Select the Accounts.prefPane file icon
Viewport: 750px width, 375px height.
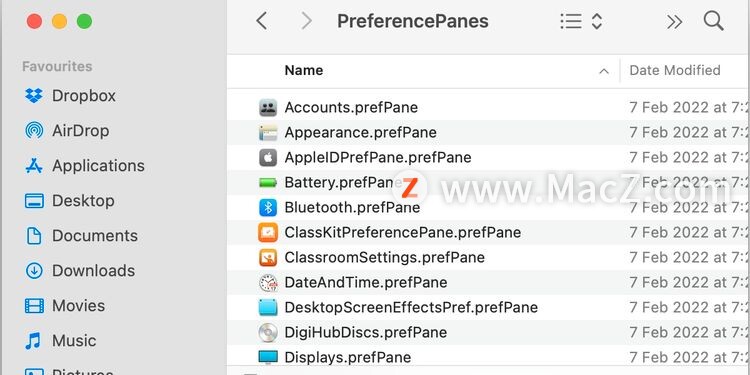point(268,108)
